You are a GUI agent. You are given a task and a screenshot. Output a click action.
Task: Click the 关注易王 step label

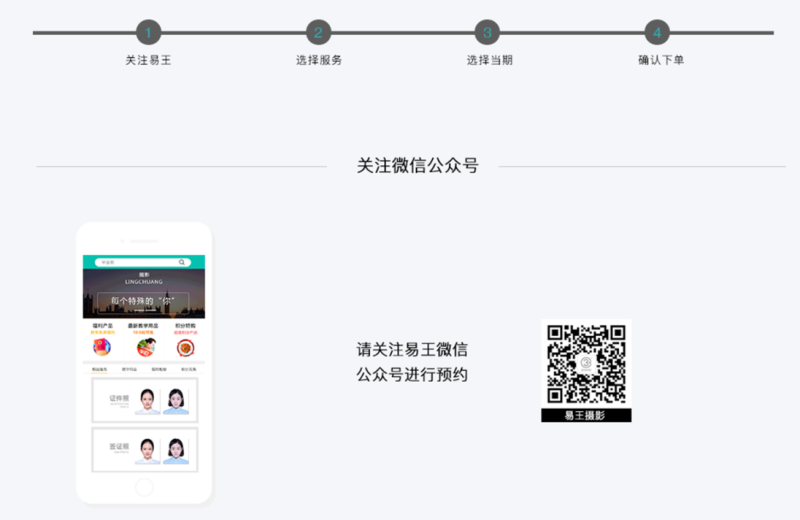click(x=148, y=60)
